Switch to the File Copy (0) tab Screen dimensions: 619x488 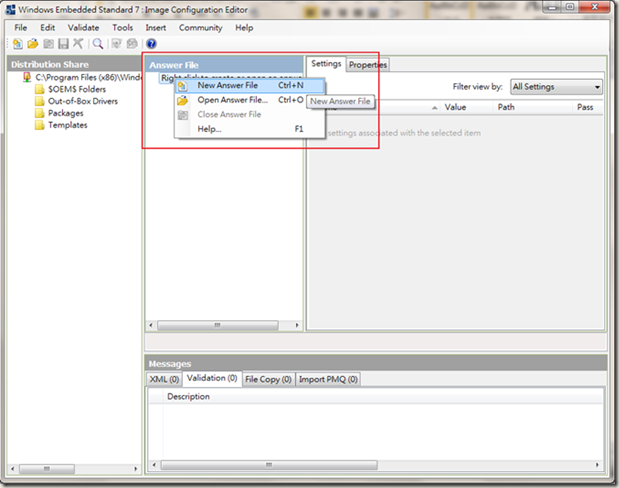(268, 379)
